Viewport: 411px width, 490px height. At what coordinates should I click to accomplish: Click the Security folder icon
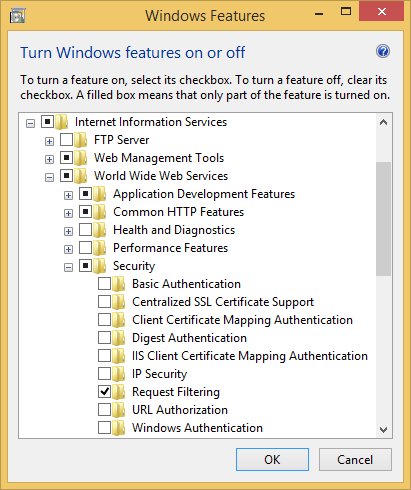pyautogui.click(x=100, y=266)
